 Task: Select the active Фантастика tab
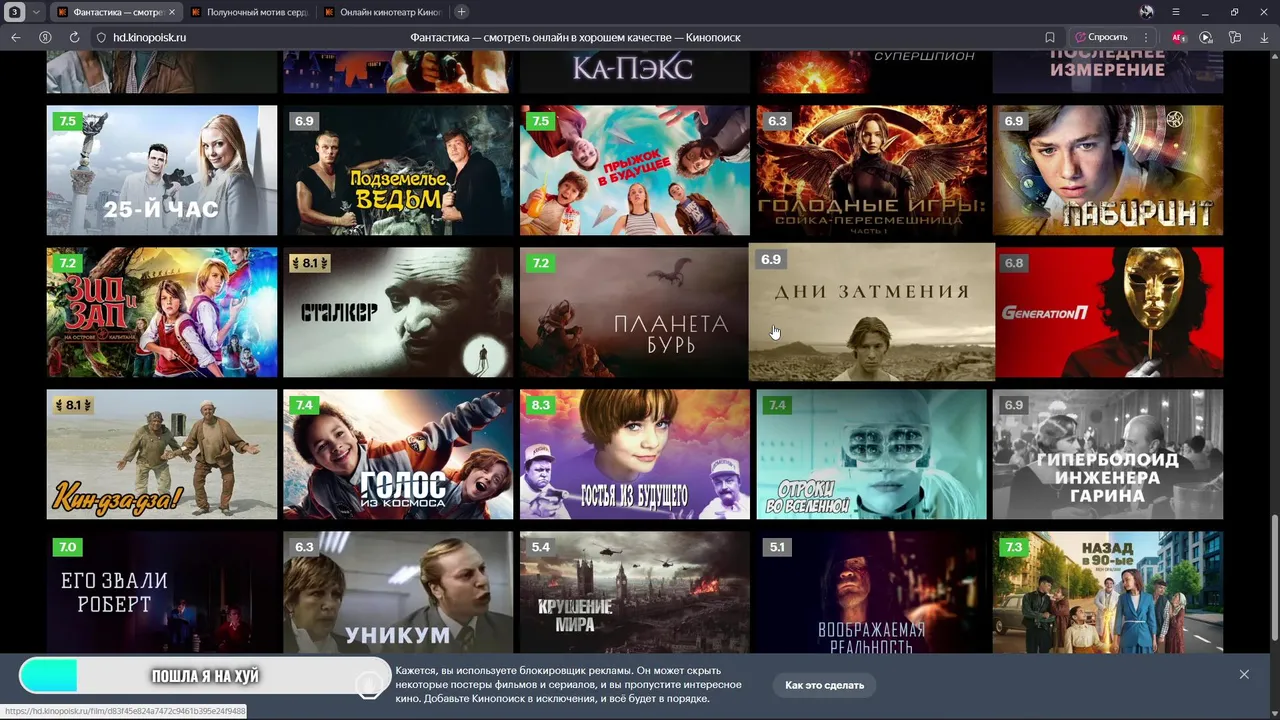[112, 12]
